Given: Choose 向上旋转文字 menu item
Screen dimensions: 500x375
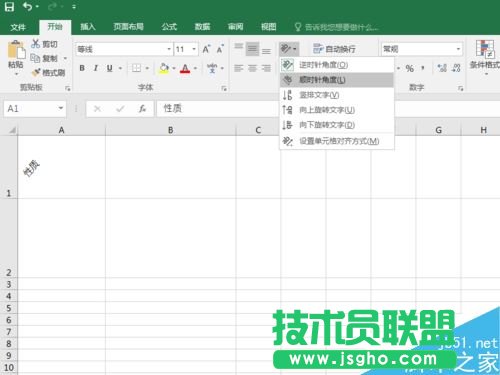Looking at the screenshot, I should (337, 110).
